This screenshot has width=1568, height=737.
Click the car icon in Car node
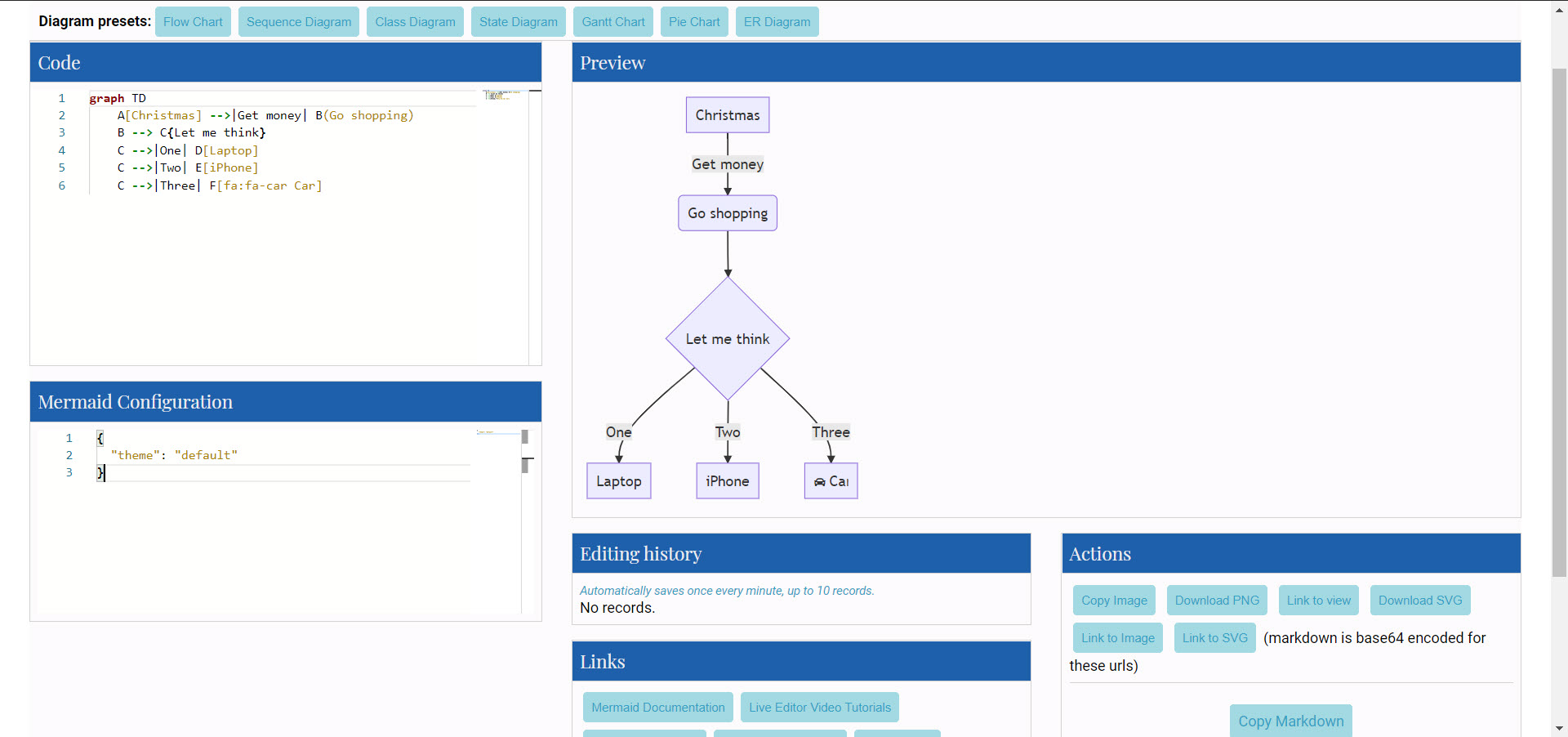tap(820, 482)
